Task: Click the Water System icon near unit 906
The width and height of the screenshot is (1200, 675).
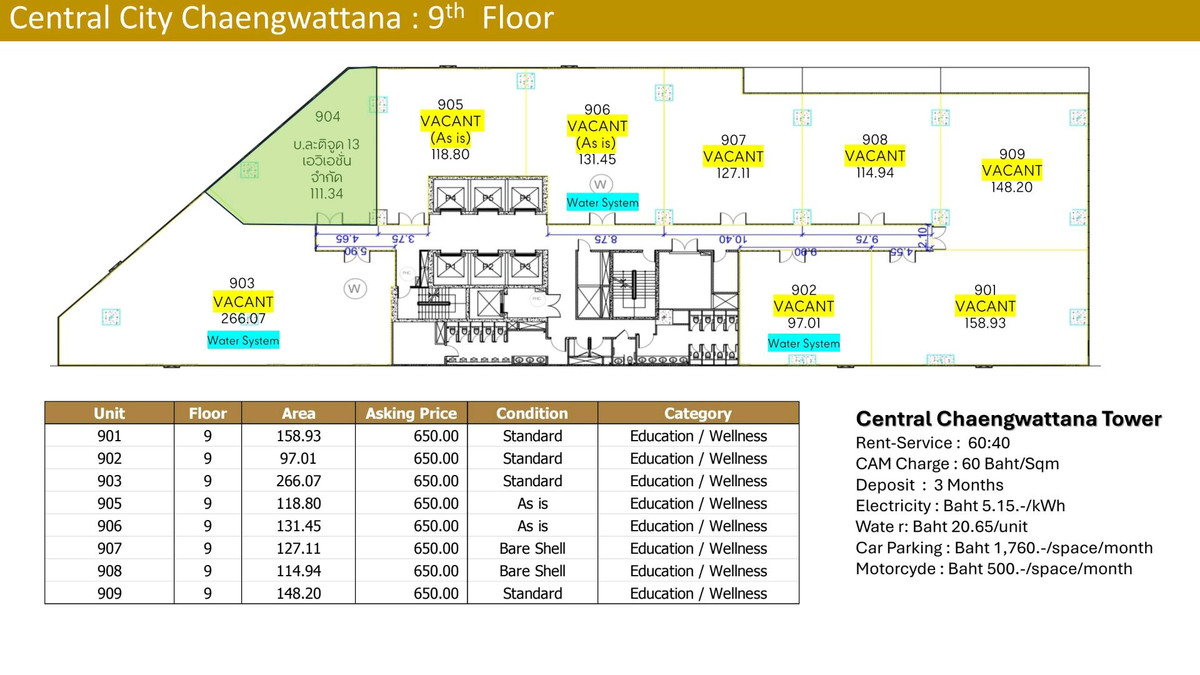Action: [603, 202]
